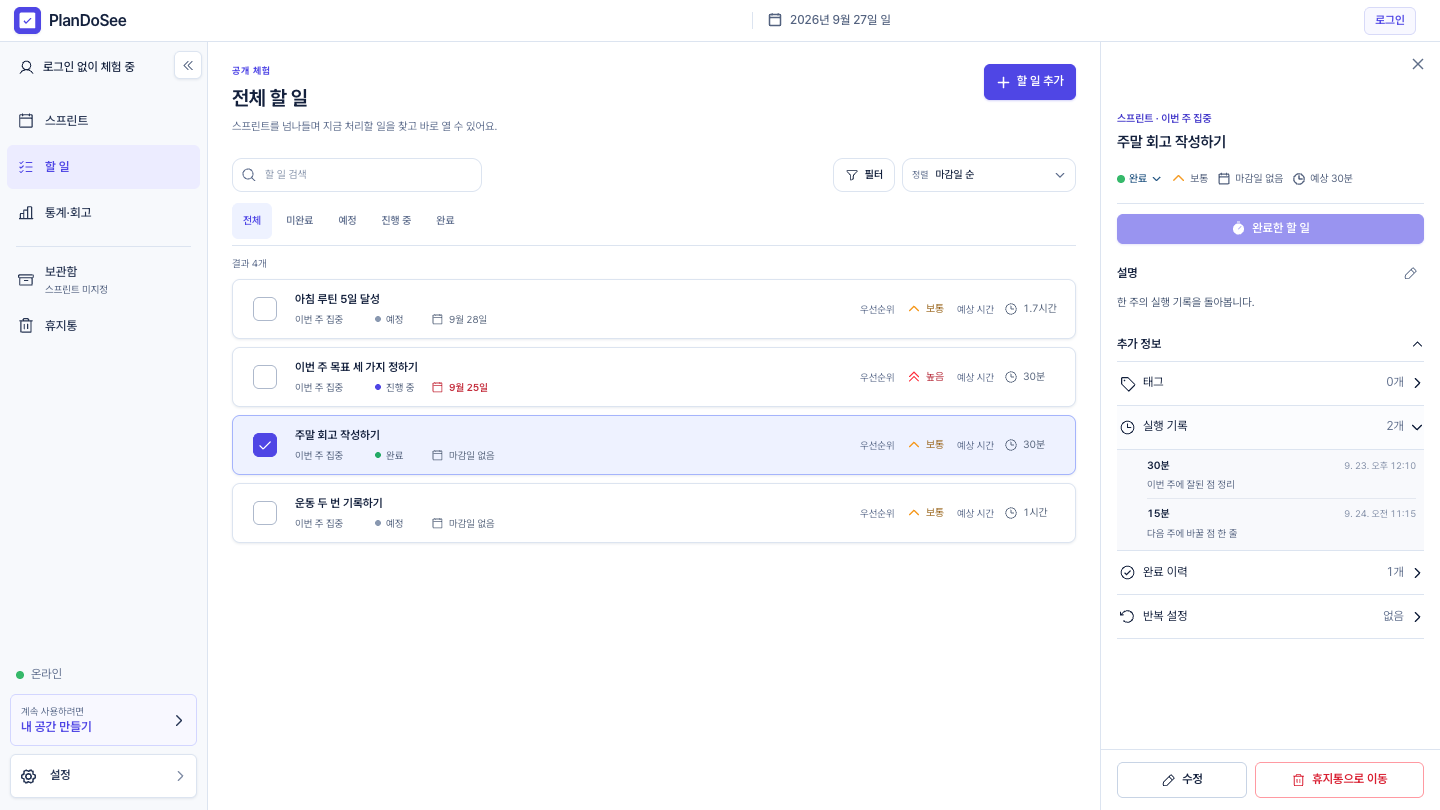
Task: Expand the 완료 이력 row
Action: tap(1270, 573)
